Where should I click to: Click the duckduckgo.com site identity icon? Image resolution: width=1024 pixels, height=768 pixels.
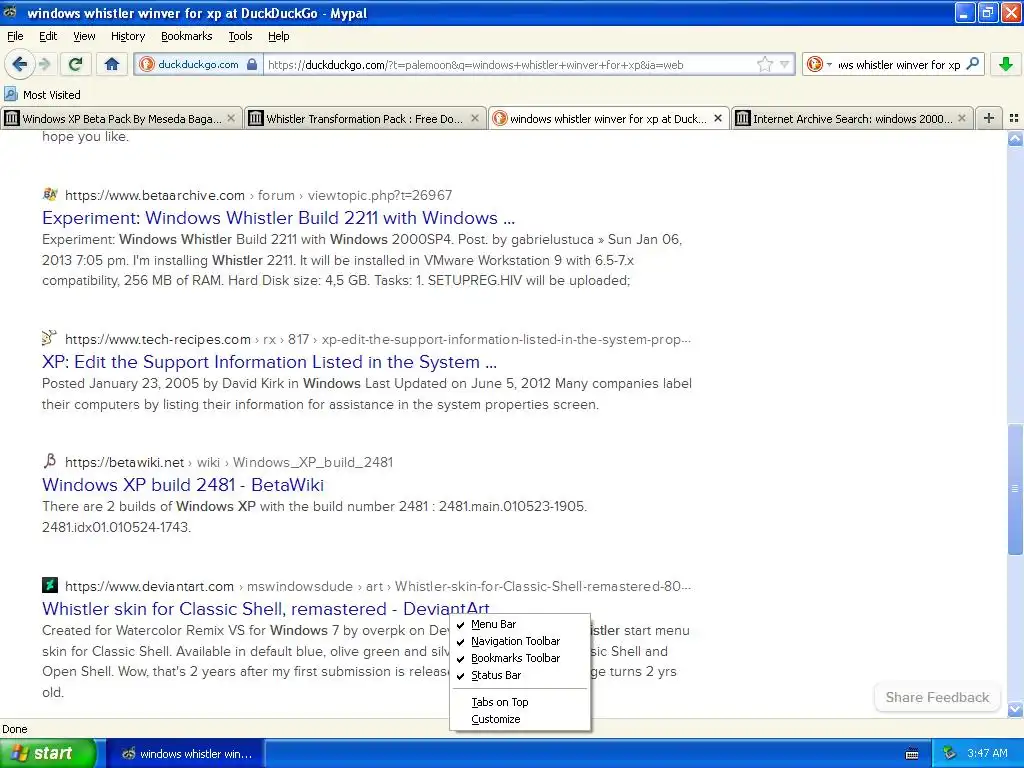click(147, 64)
